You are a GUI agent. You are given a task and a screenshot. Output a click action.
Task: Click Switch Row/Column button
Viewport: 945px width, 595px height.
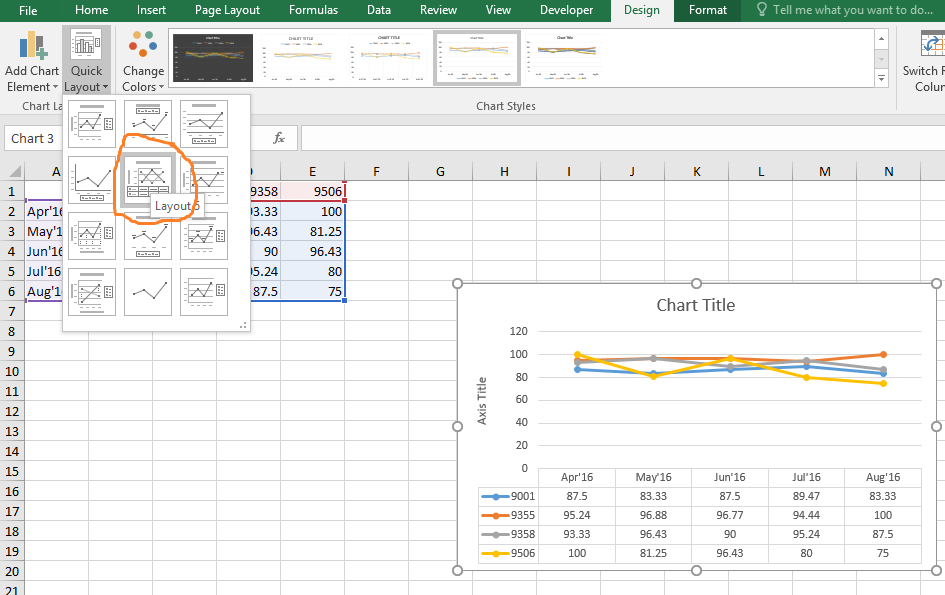(924, 60)
